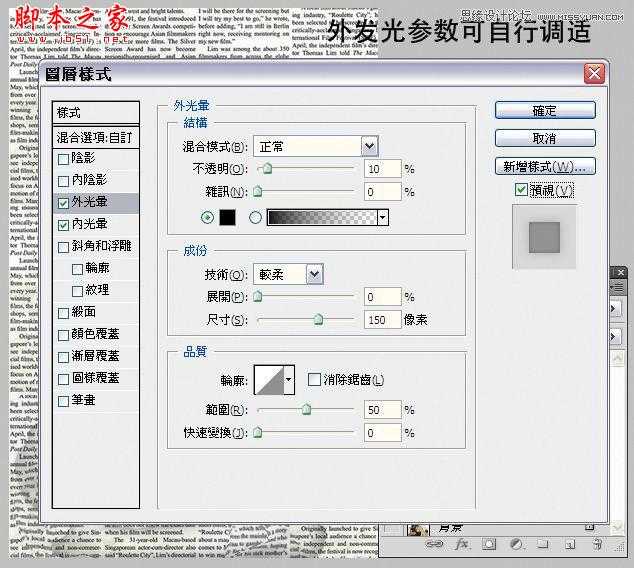Click the create new layer icon
Viewport: 634px width, 568px height.
(570, 545)
